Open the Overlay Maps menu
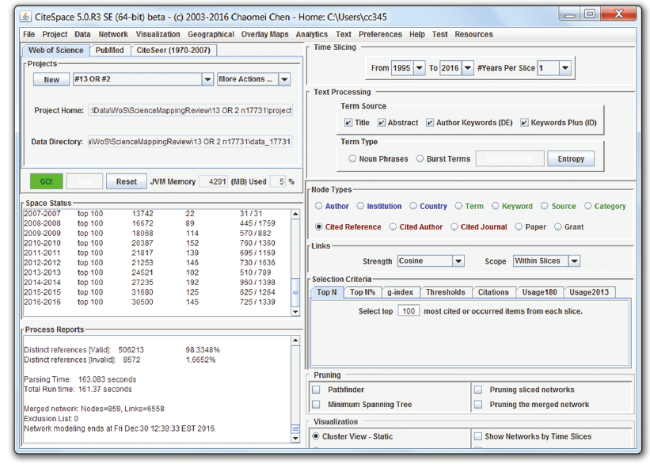Image resolution: width=650 pixels, height=464 pixels. (x=265, y=34)
